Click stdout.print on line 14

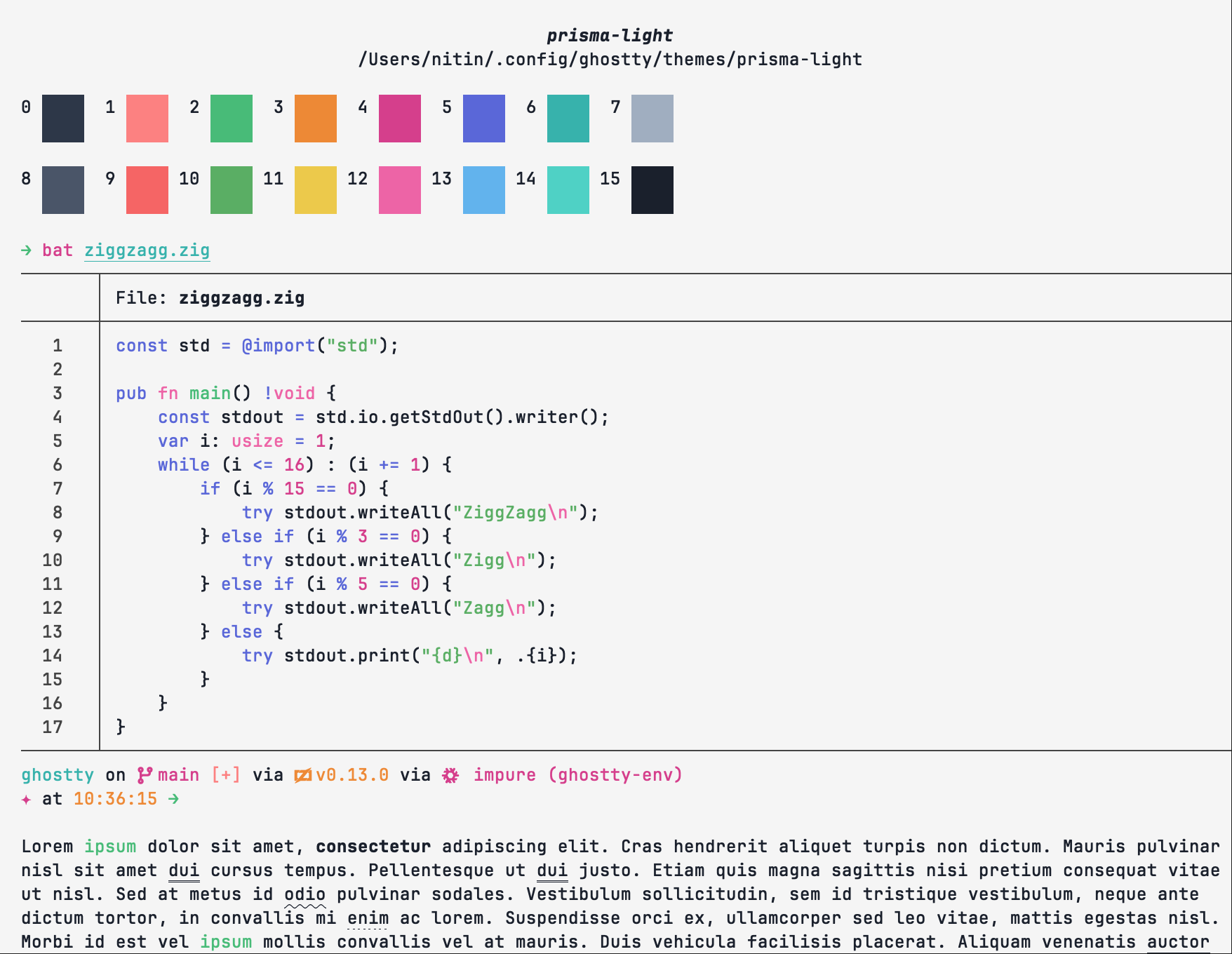347,656
